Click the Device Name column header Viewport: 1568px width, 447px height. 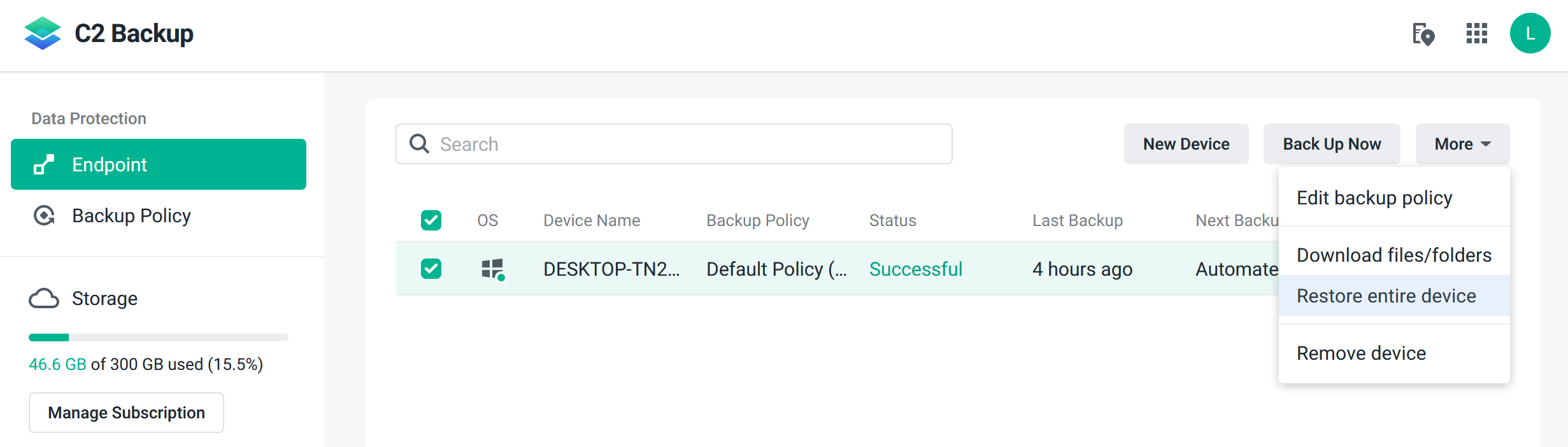592,220
